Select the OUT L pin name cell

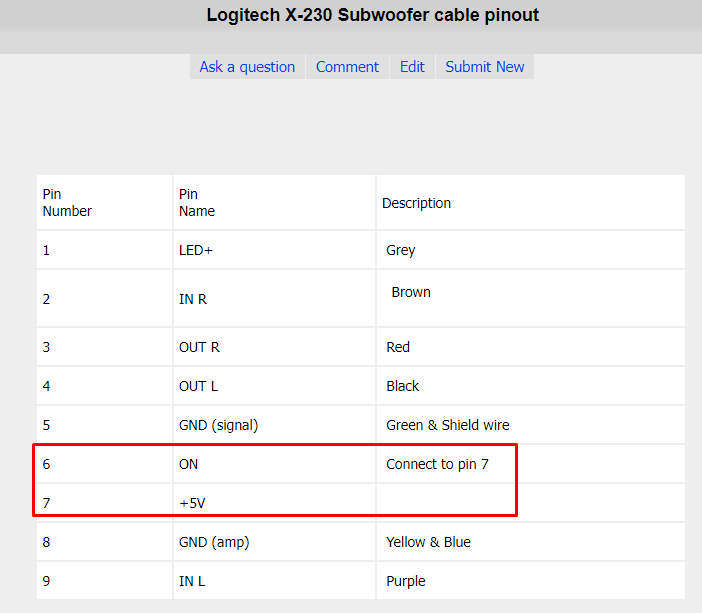coord(274,386)
